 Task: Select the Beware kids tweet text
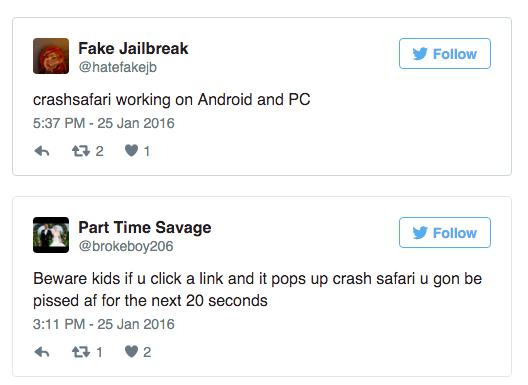click(258, 290)
